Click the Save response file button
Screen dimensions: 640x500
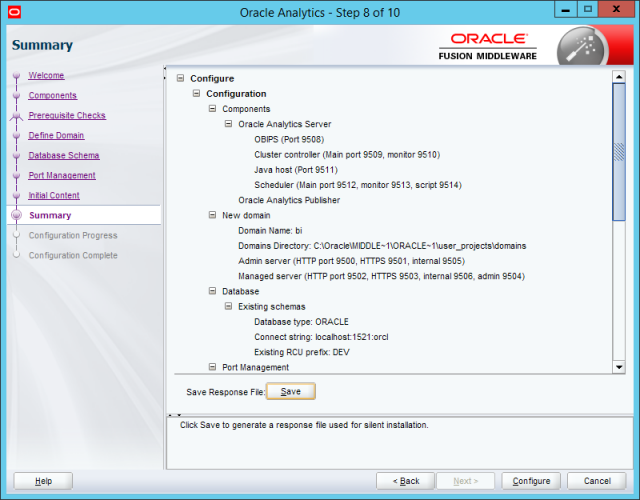(291, 391)
